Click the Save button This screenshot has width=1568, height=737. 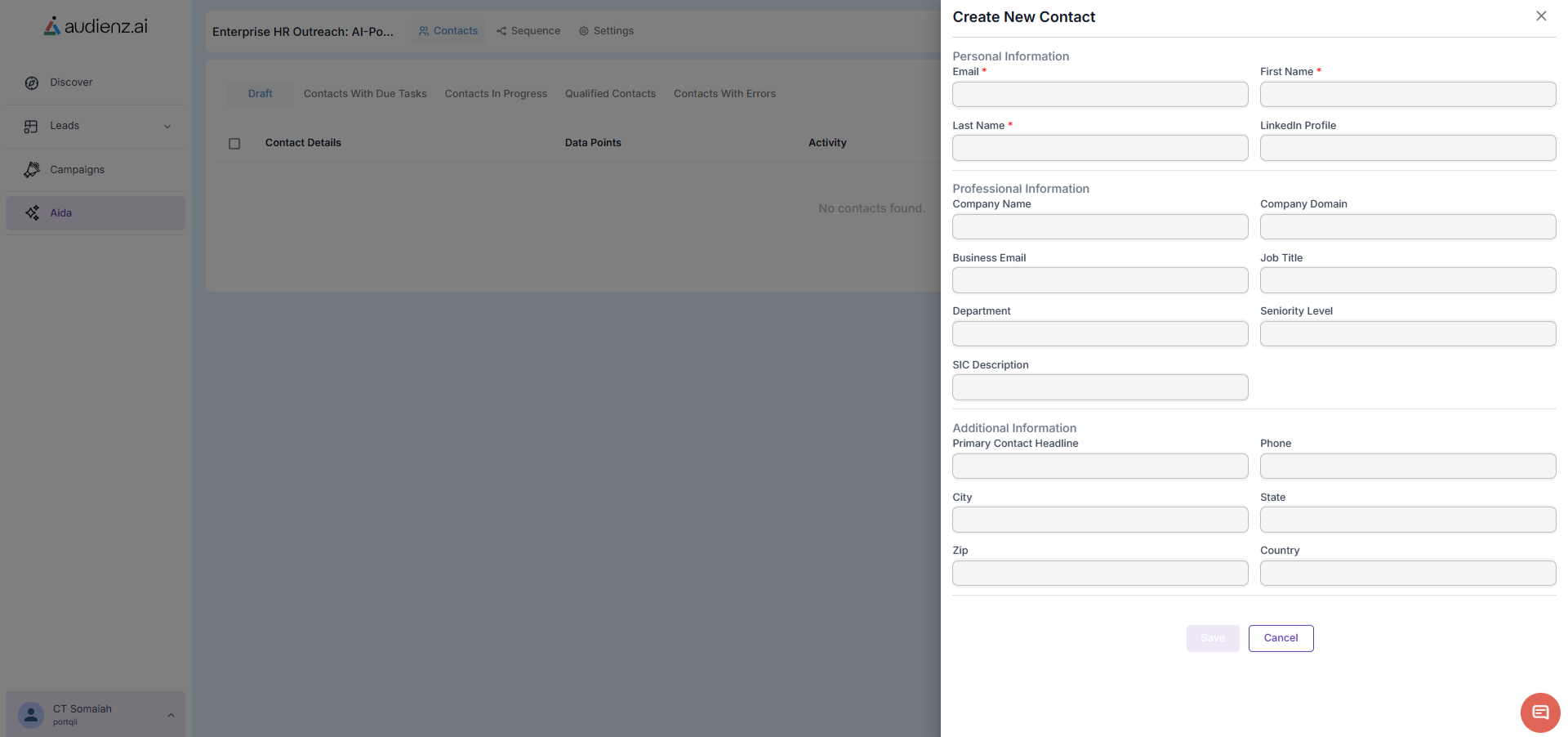point(1213,638)
